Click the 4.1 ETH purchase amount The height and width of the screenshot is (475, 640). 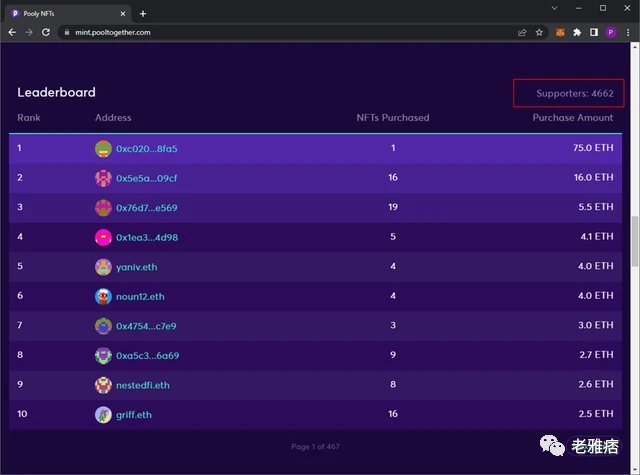pyautogui.click(x=597, y=236)
